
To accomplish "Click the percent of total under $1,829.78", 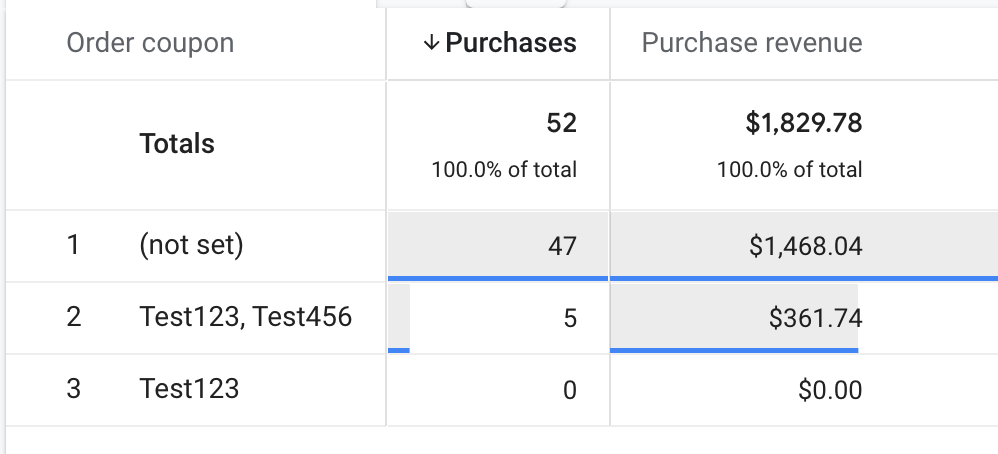I will (x=789, y=170).
